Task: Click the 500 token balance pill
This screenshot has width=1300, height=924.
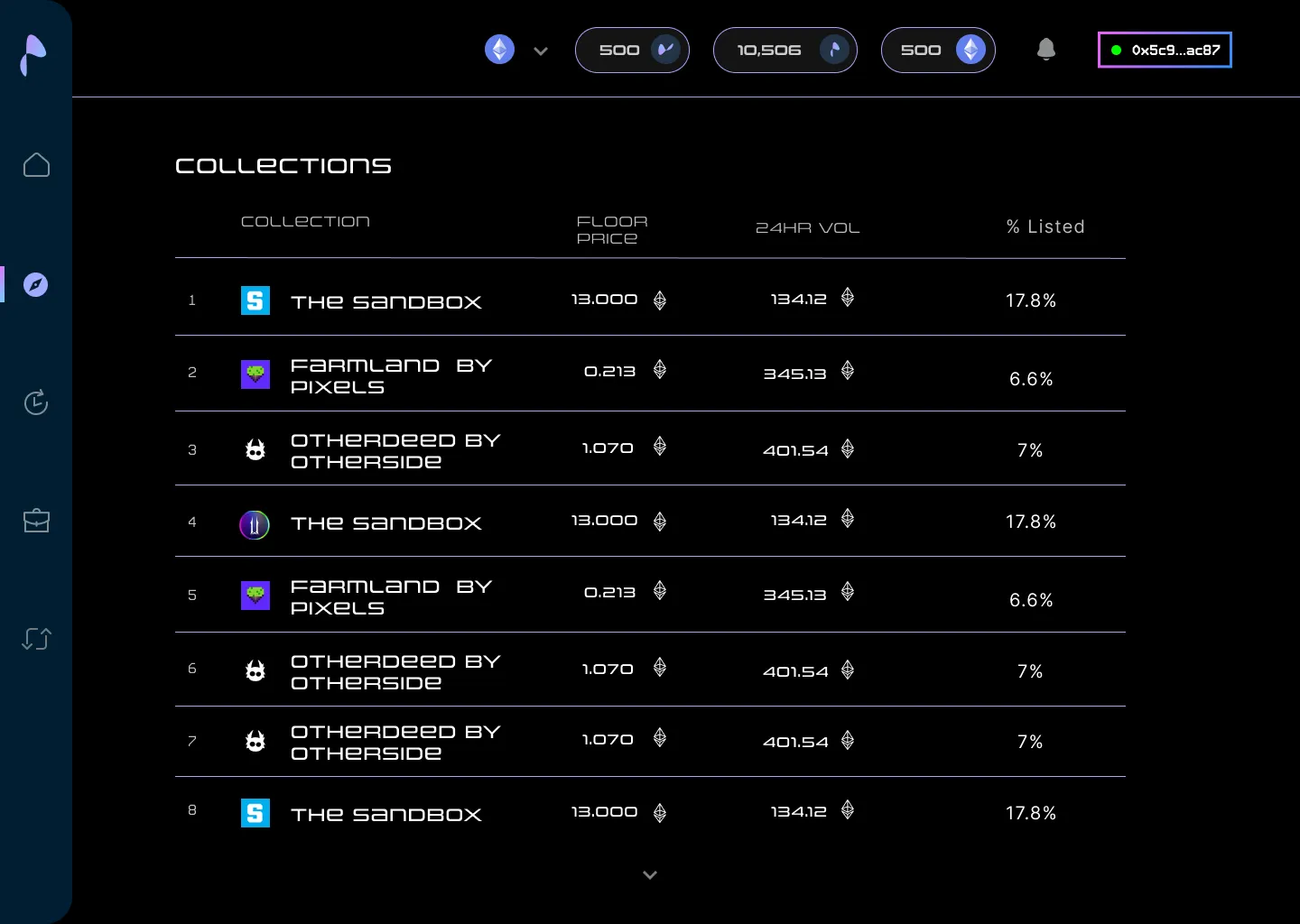Action: click(x=632, y=50)
